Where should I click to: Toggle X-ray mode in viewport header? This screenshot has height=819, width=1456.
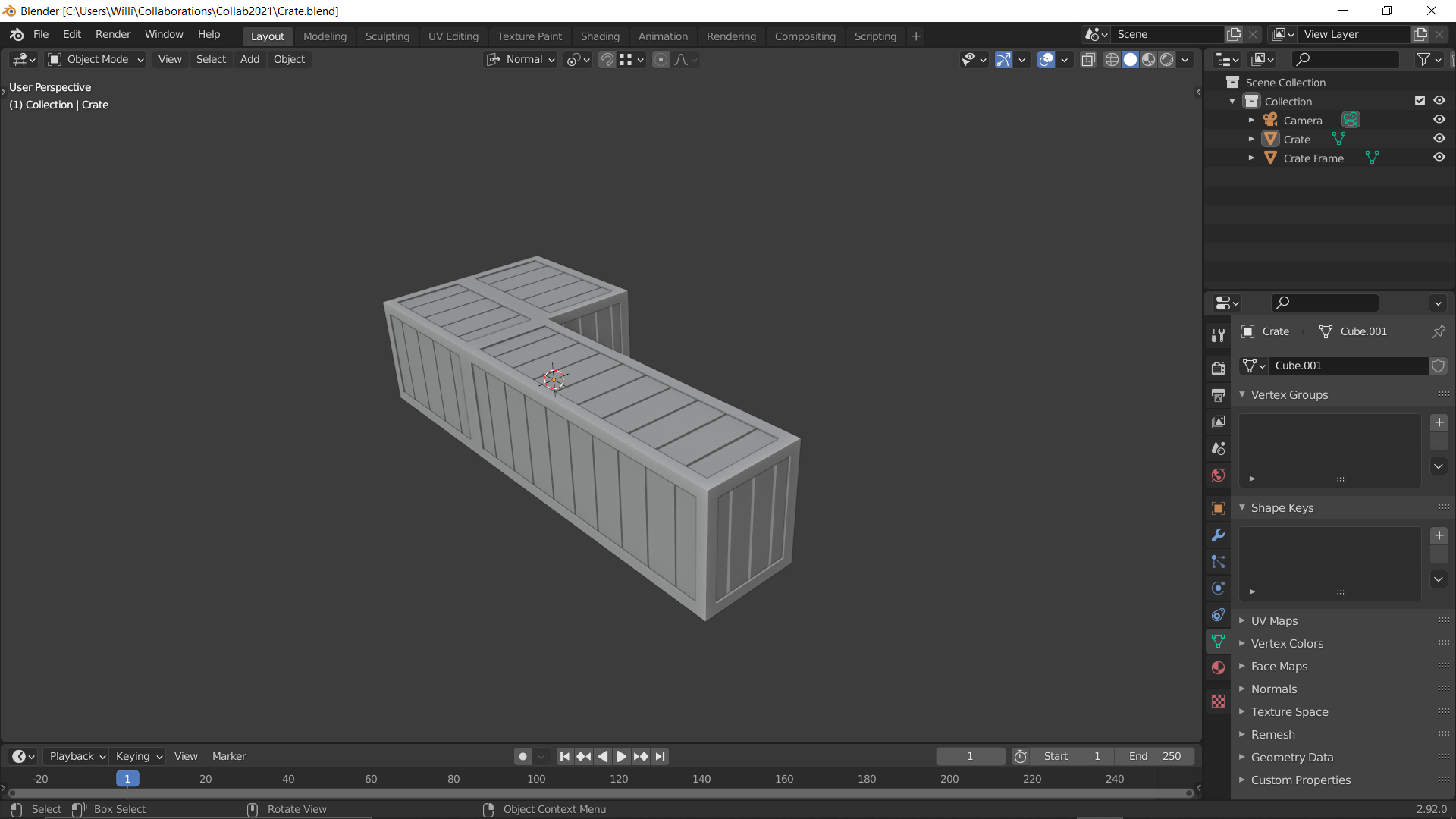(1088, 60)
